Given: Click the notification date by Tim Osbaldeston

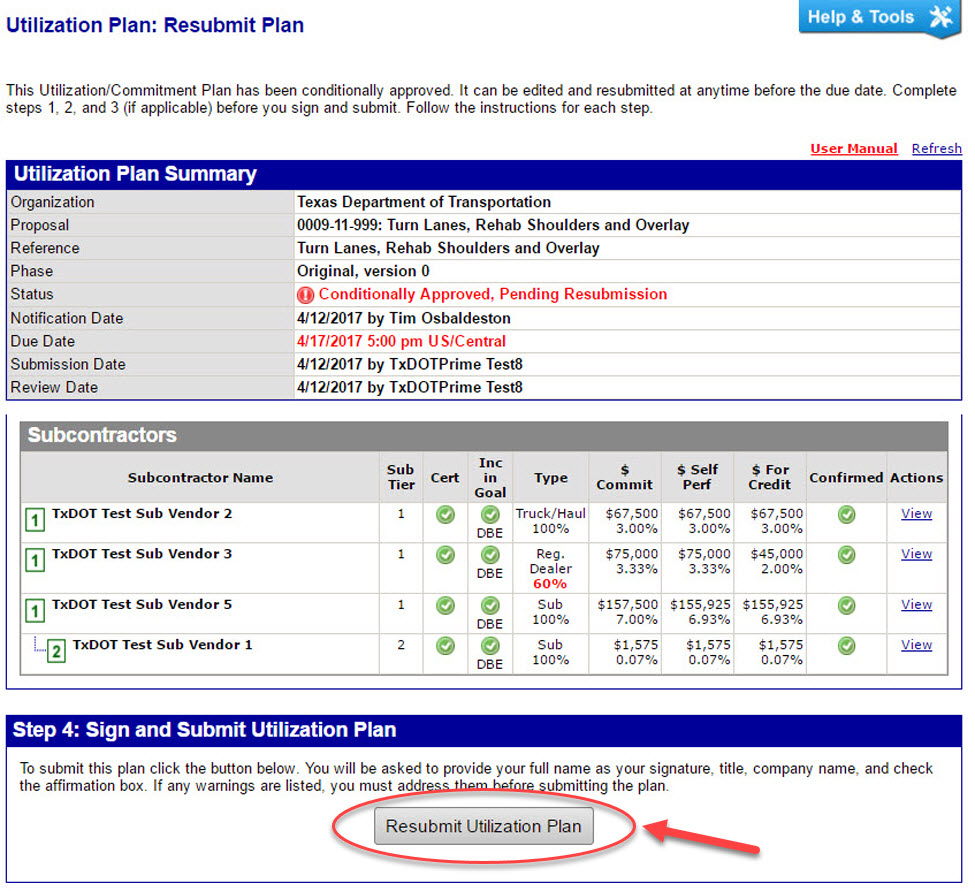Looking at the screenshot, I should pos(404,318).
